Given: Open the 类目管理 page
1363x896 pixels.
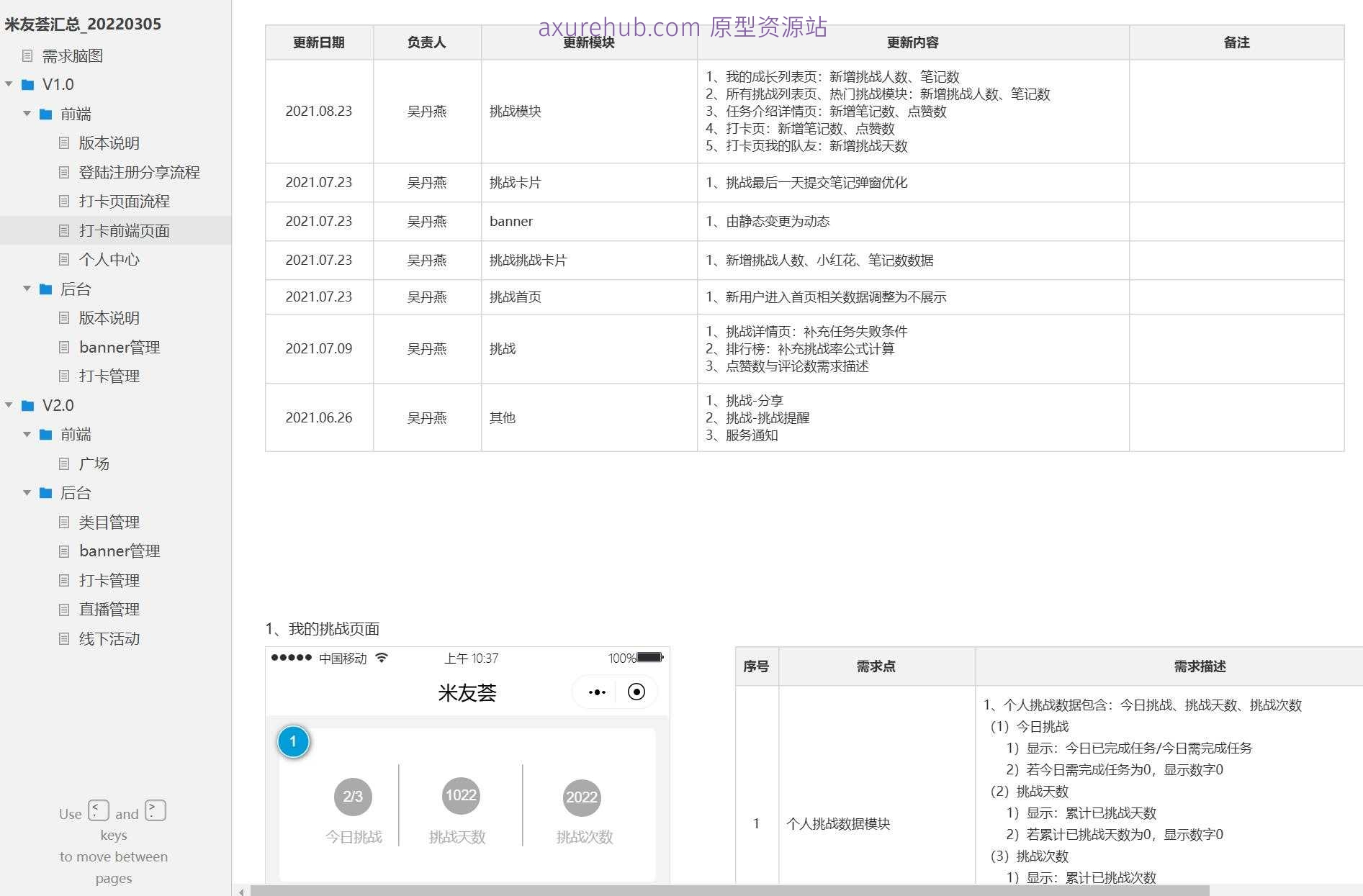Looking at the screenshot, I should point(110,522).
